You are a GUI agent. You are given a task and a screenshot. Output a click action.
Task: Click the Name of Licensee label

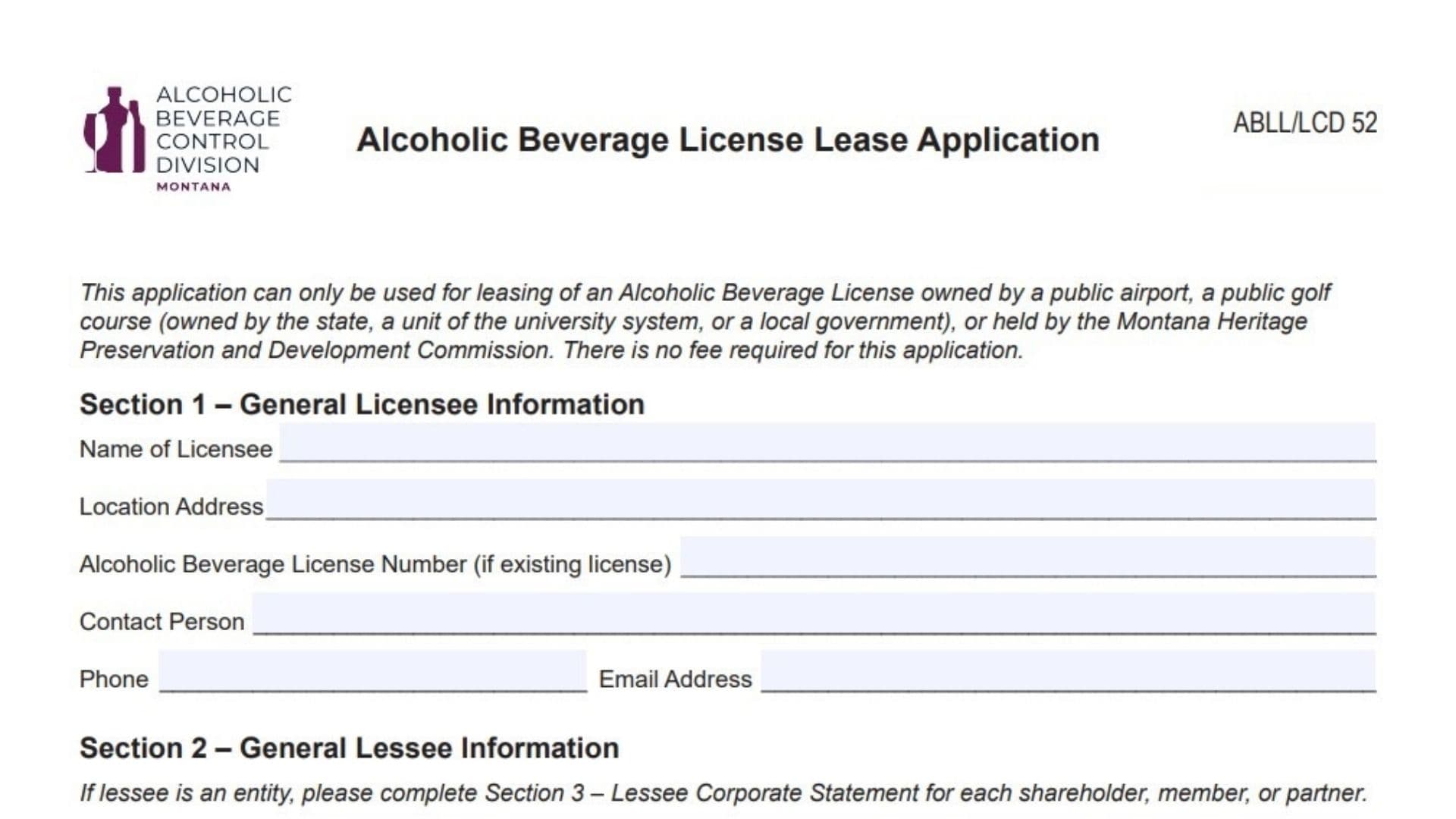click(x=176, y=448)
